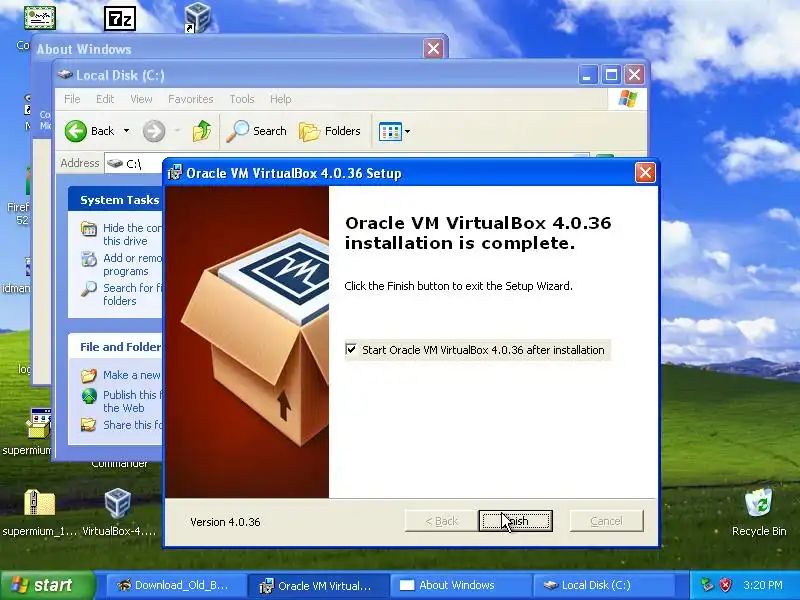Open the Windows start menu

47,585
